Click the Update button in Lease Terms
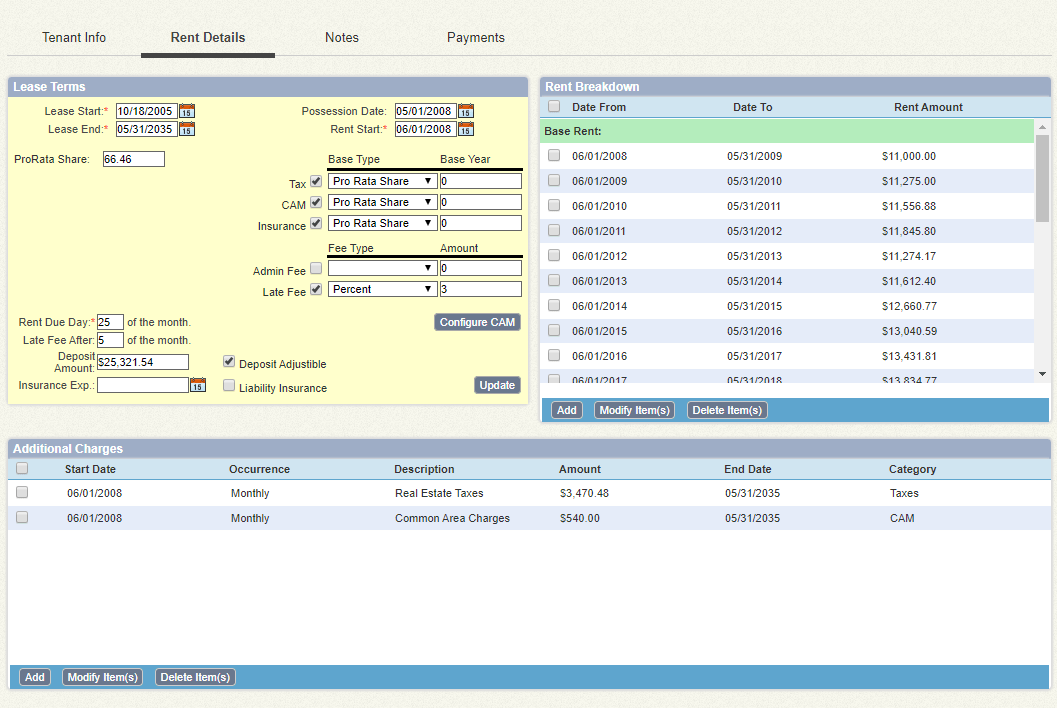Screen dimensions: 1057x708 click(497, 384)
